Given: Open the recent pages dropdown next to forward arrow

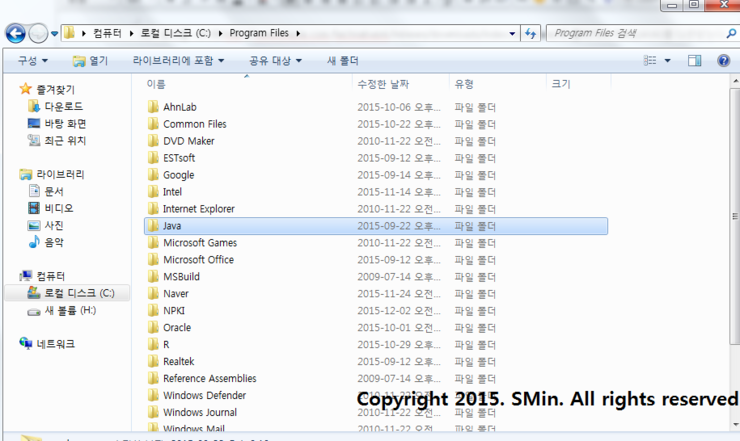Looking at the screenshot, I should 54,34.
